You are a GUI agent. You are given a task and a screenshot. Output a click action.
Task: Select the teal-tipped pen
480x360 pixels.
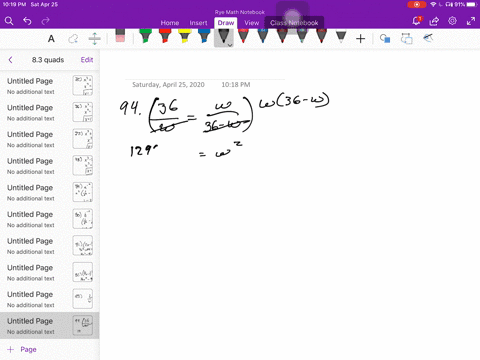pos(302,36)
